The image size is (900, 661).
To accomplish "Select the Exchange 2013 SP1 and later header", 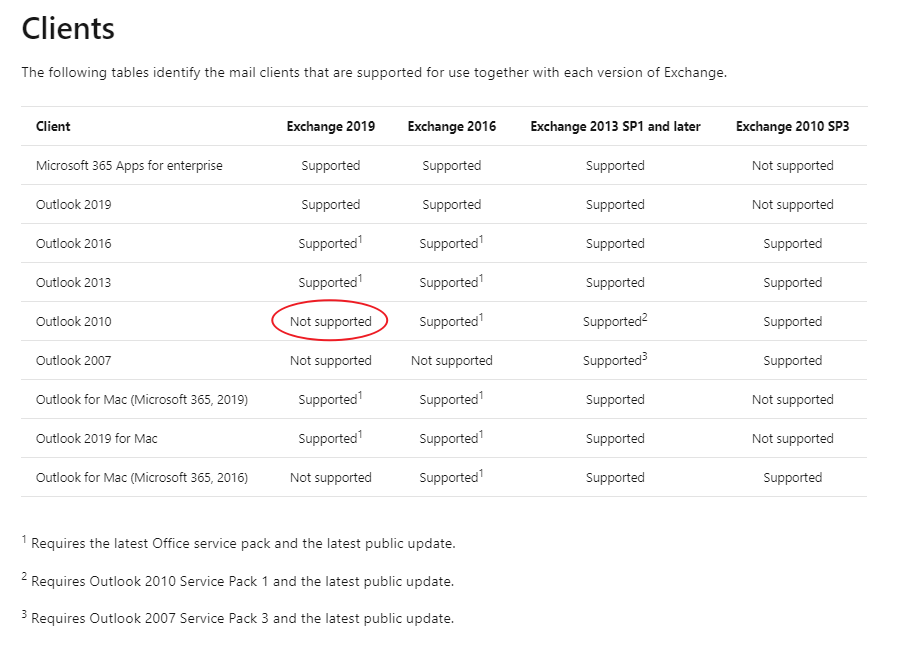I will [x=615, y=126].
